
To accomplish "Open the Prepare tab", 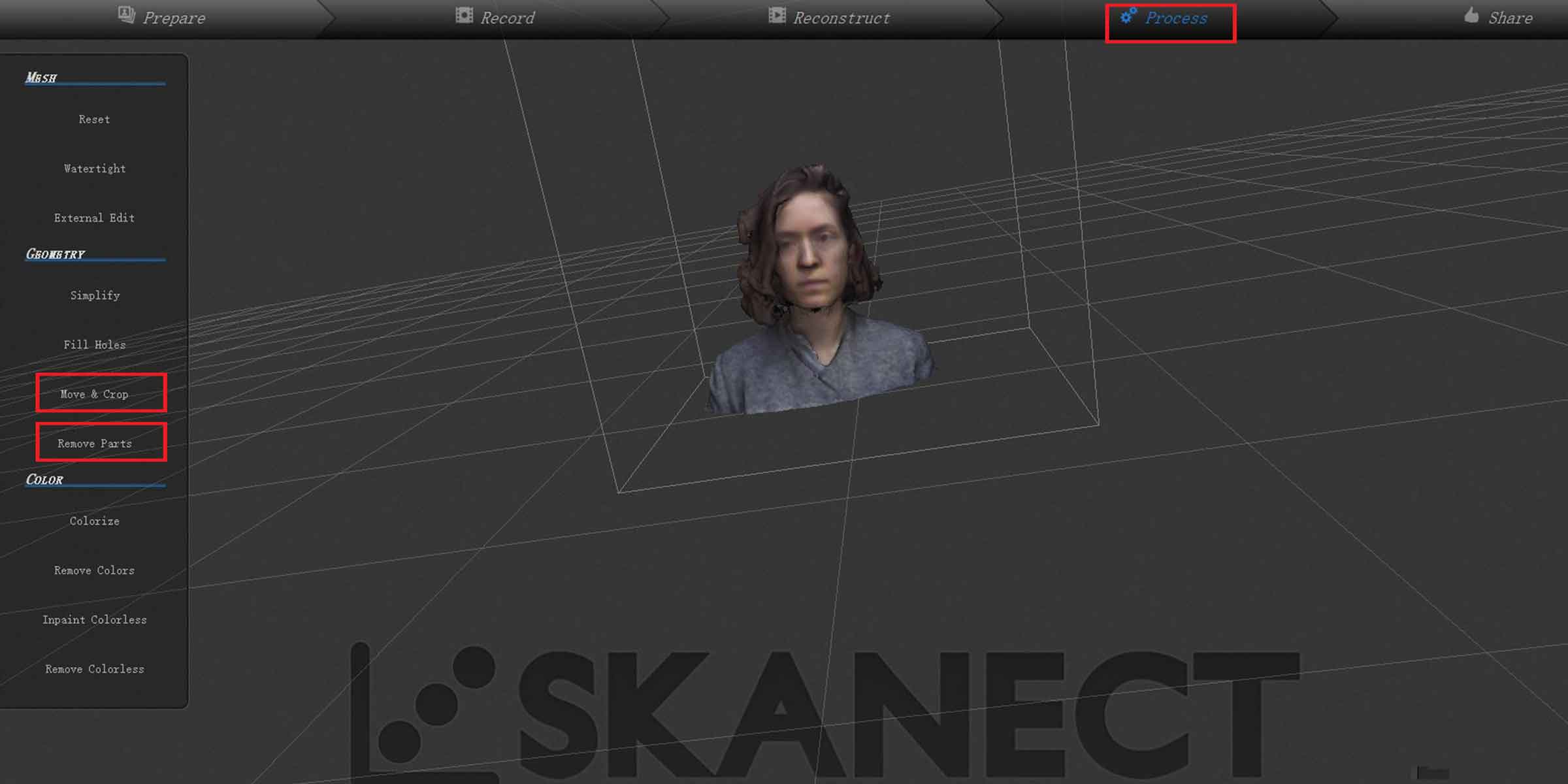I will coord(173,18).
